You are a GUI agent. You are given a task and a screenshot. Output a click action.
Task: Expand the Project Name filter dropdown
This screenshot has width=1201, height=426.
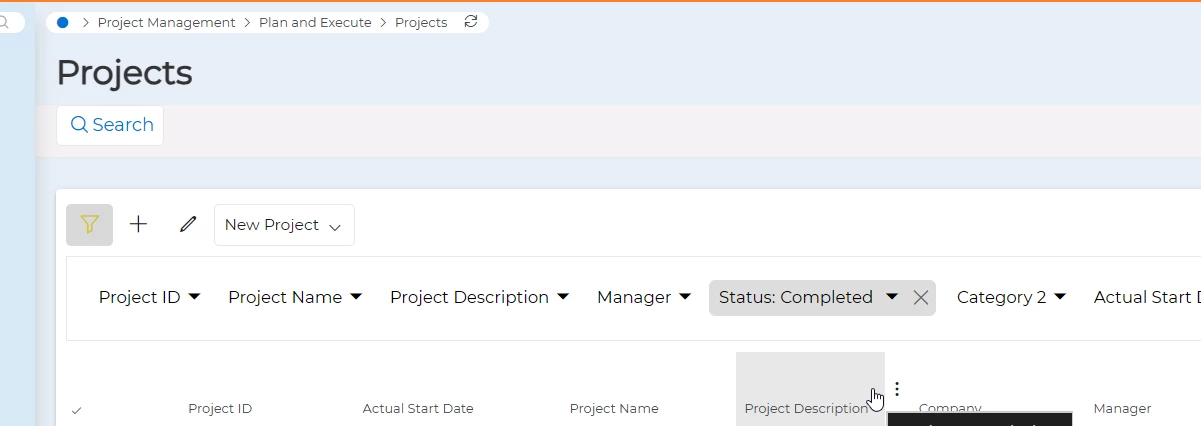coord(295,297)
